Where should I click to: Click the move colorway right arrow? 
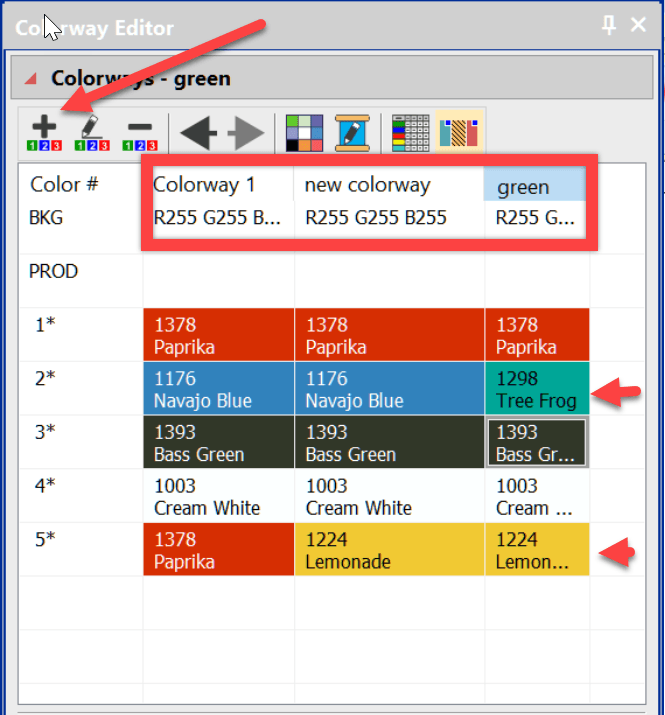(x=245, y=133)
